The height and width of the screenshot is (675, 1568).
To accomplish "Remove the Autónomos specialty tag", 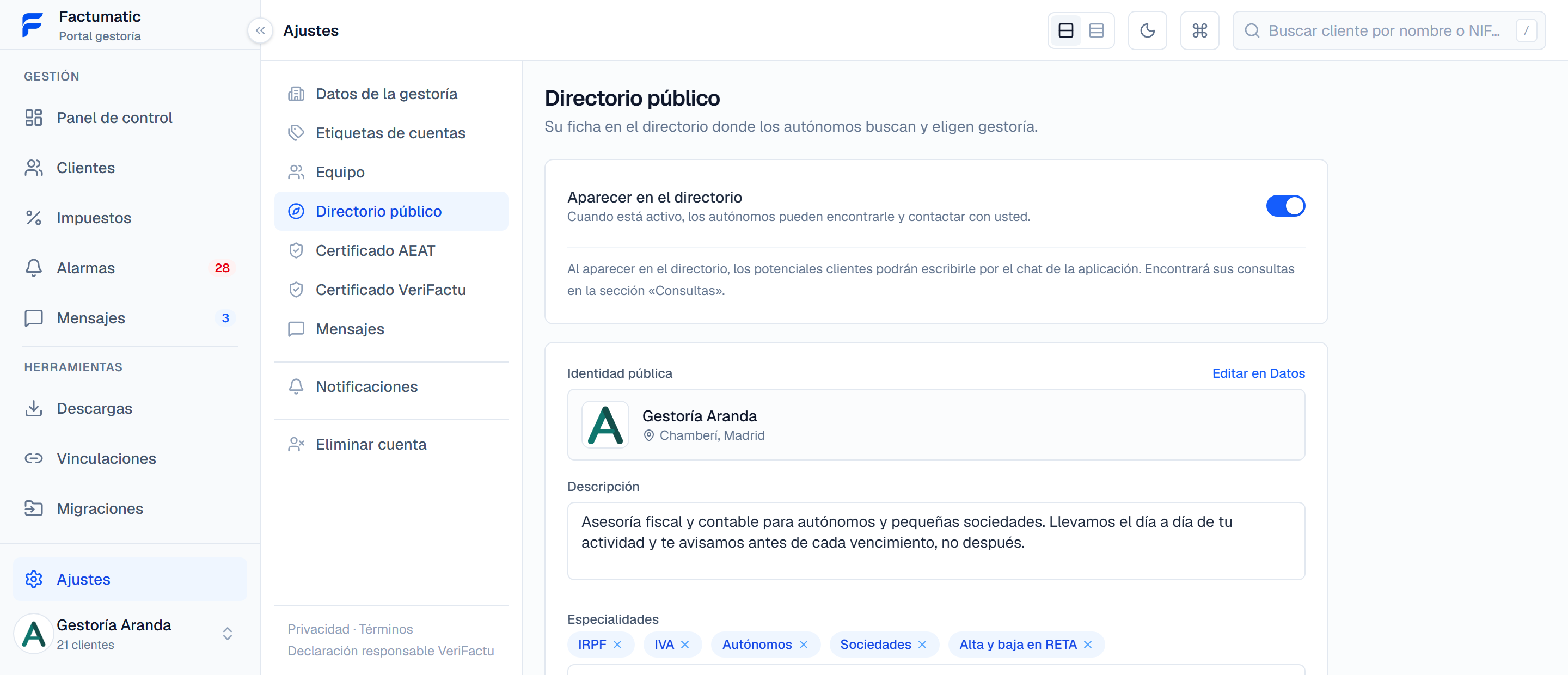I will point(804,645).
